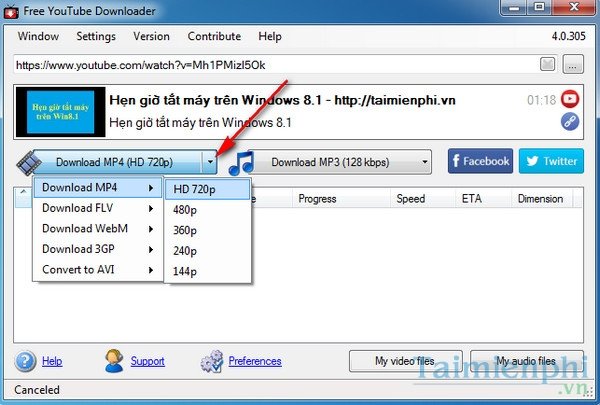This screenshot has height=405, width=600.
Task: Click the Support link
Action: coord(148,361)
